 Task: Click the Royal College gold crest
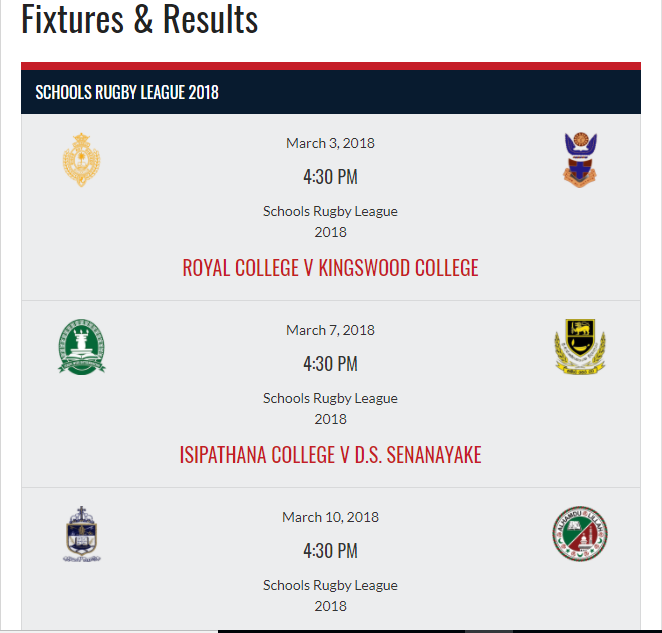click(x=81, y=160)
